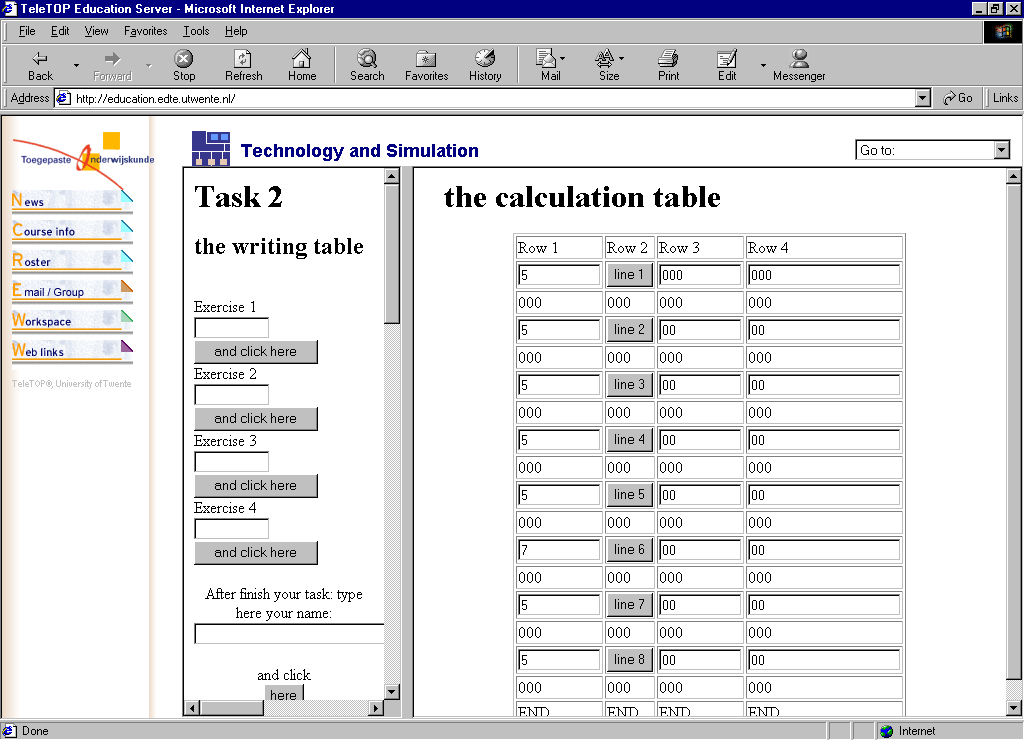Click the Stop toolbar icon
The height and width of the screenshot is (740, 1024).
tap(184, 65)
